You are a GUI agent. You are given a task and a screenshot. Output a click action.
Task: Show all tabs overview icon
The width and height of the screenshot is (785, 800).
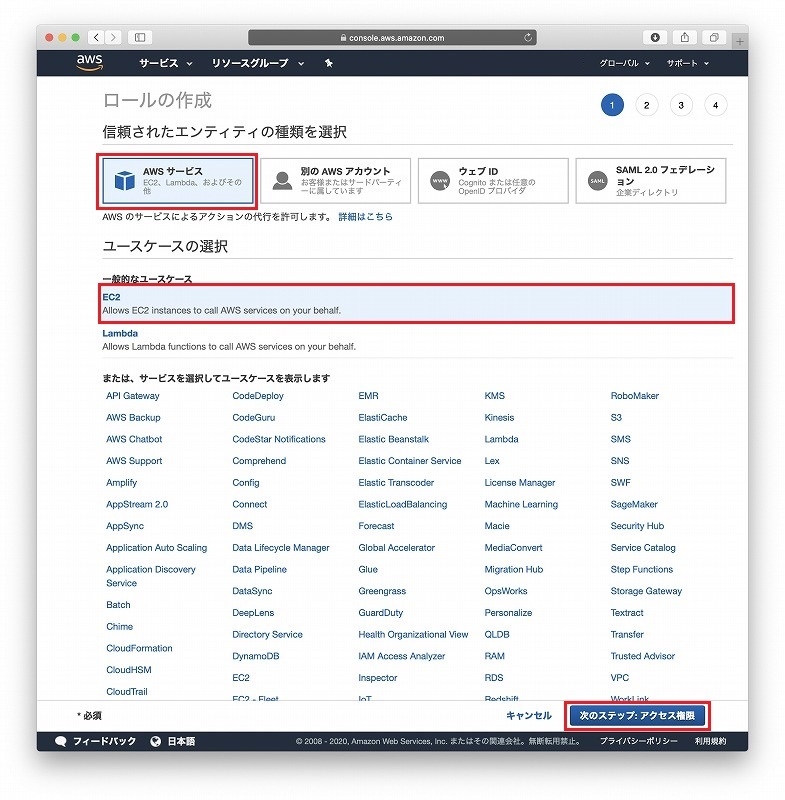pos(714,37)
